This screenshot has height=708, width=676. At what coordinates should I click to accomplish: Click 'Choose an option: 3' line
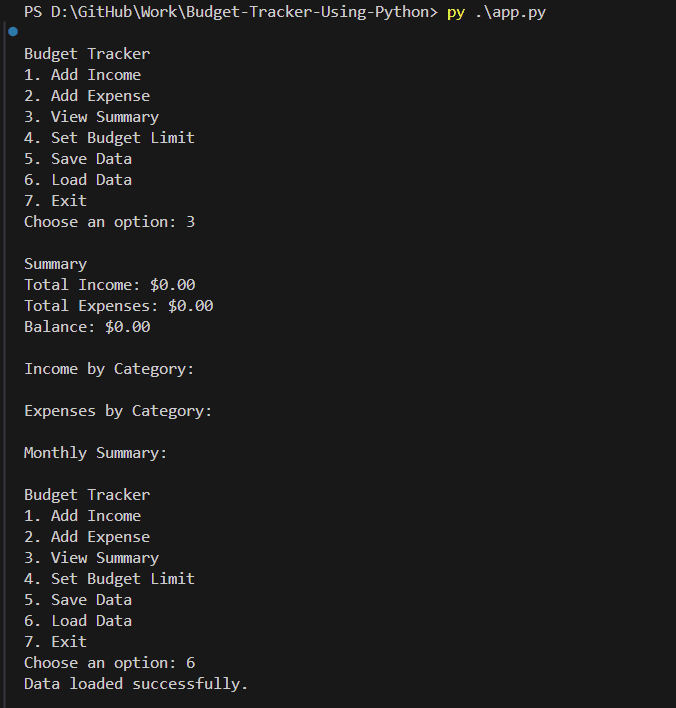[x=109, y=222]
